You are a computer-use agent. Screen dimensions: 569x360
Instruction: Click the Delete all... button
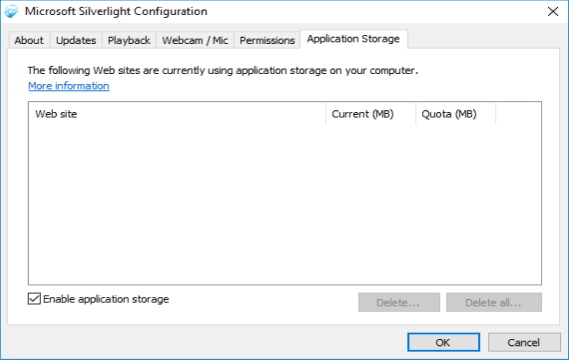[x=494, y=302]
